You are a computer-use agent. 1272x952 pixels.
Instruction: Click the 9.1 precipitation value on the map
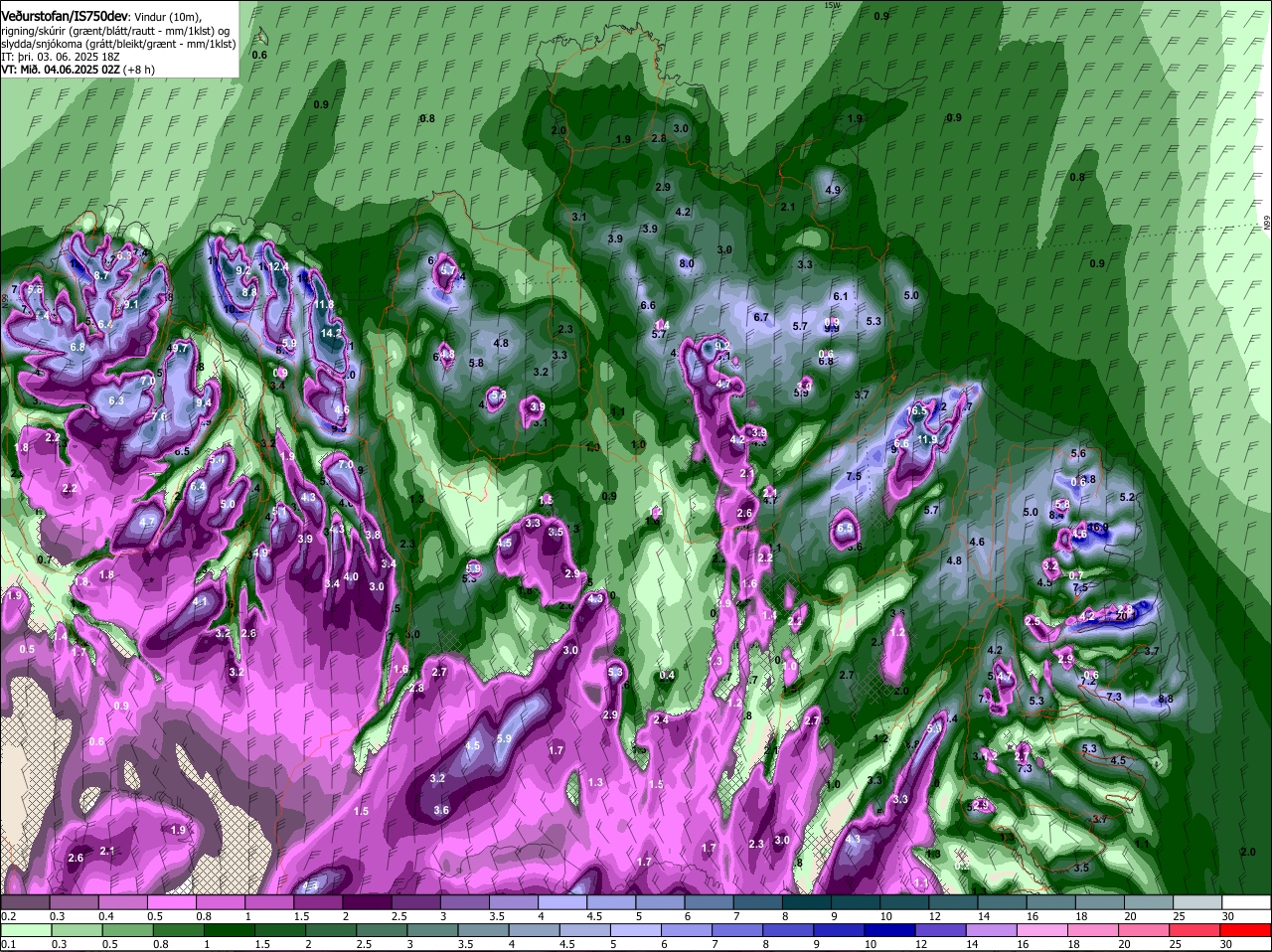[131, 304]
